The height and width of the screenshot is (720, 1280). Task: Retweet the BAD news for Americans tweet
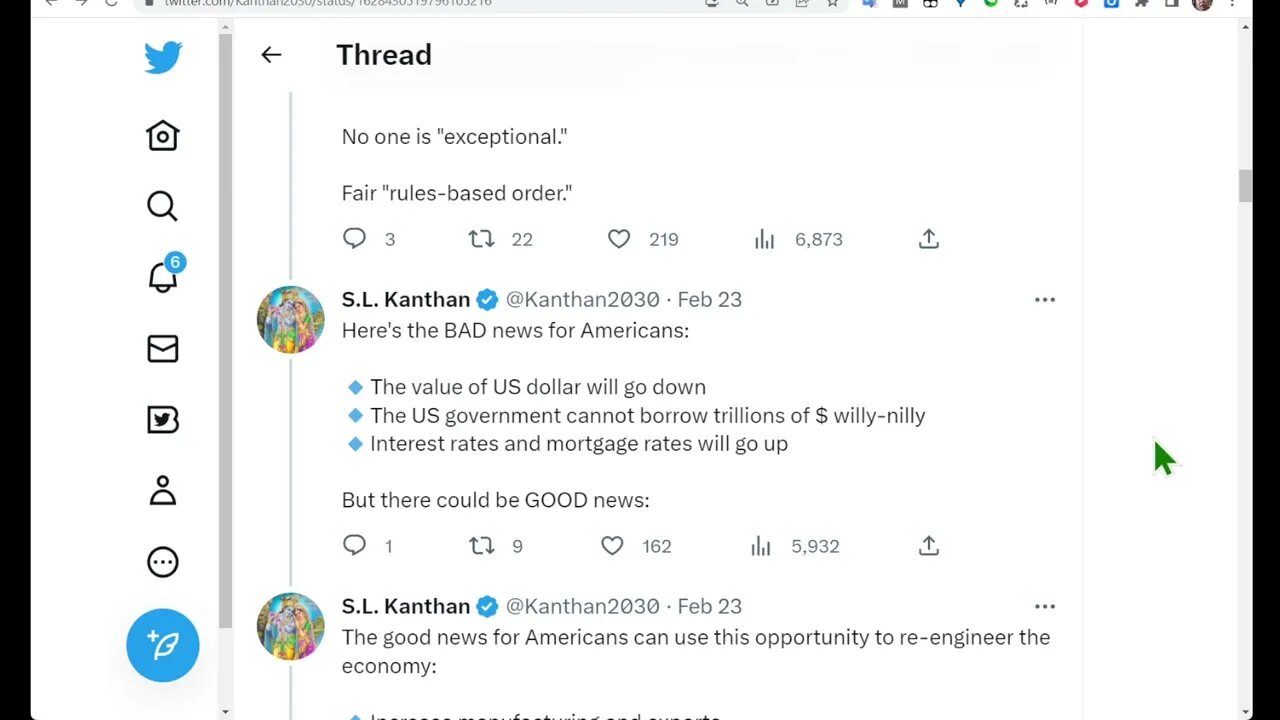[x=482, y=546]
